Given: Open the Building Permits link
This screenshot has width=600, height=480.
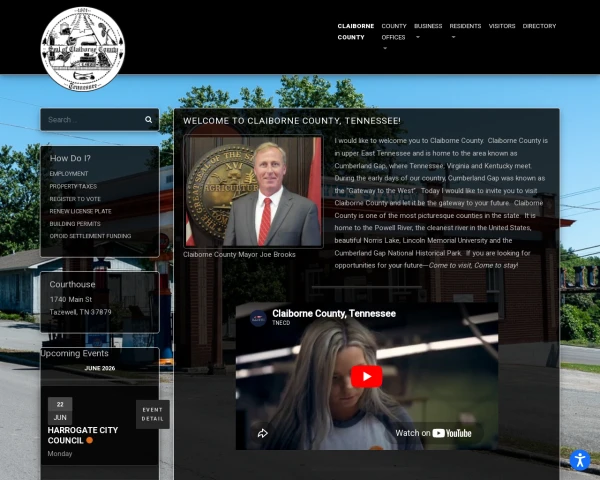Looking at the screenshot, I should pyautogui.click(x=75, y=224).
